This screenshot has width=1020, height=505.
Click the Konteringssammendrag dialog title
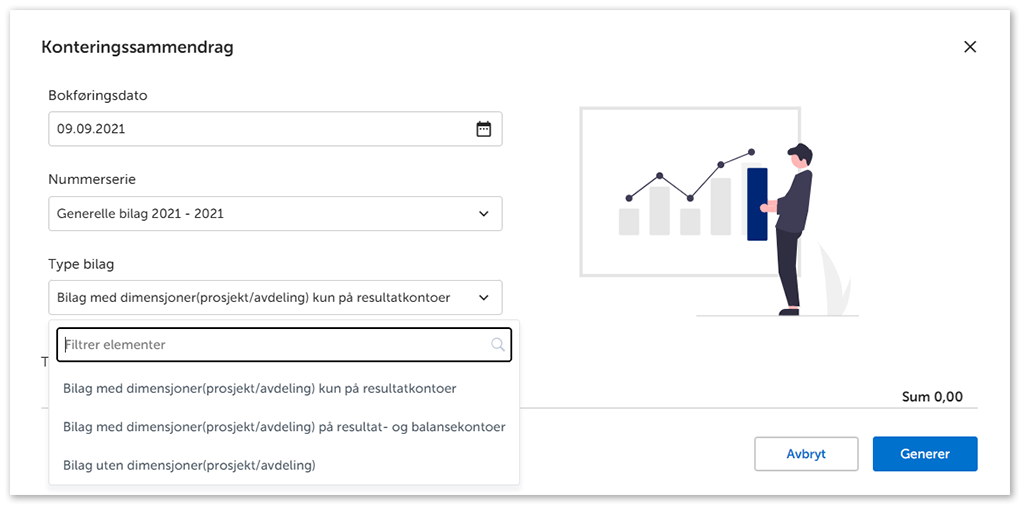coord(137,47)
